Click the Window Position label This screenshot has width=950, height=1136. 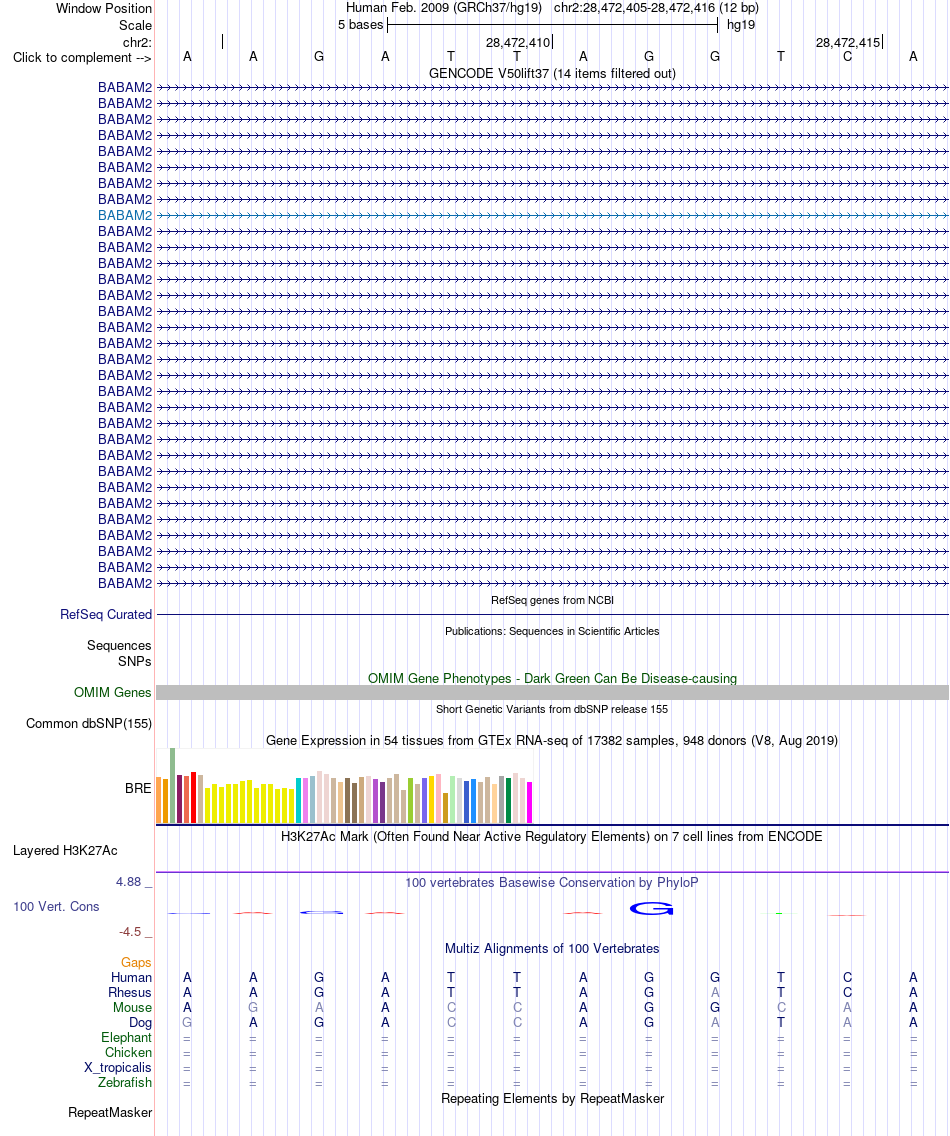tap(104, 9)
